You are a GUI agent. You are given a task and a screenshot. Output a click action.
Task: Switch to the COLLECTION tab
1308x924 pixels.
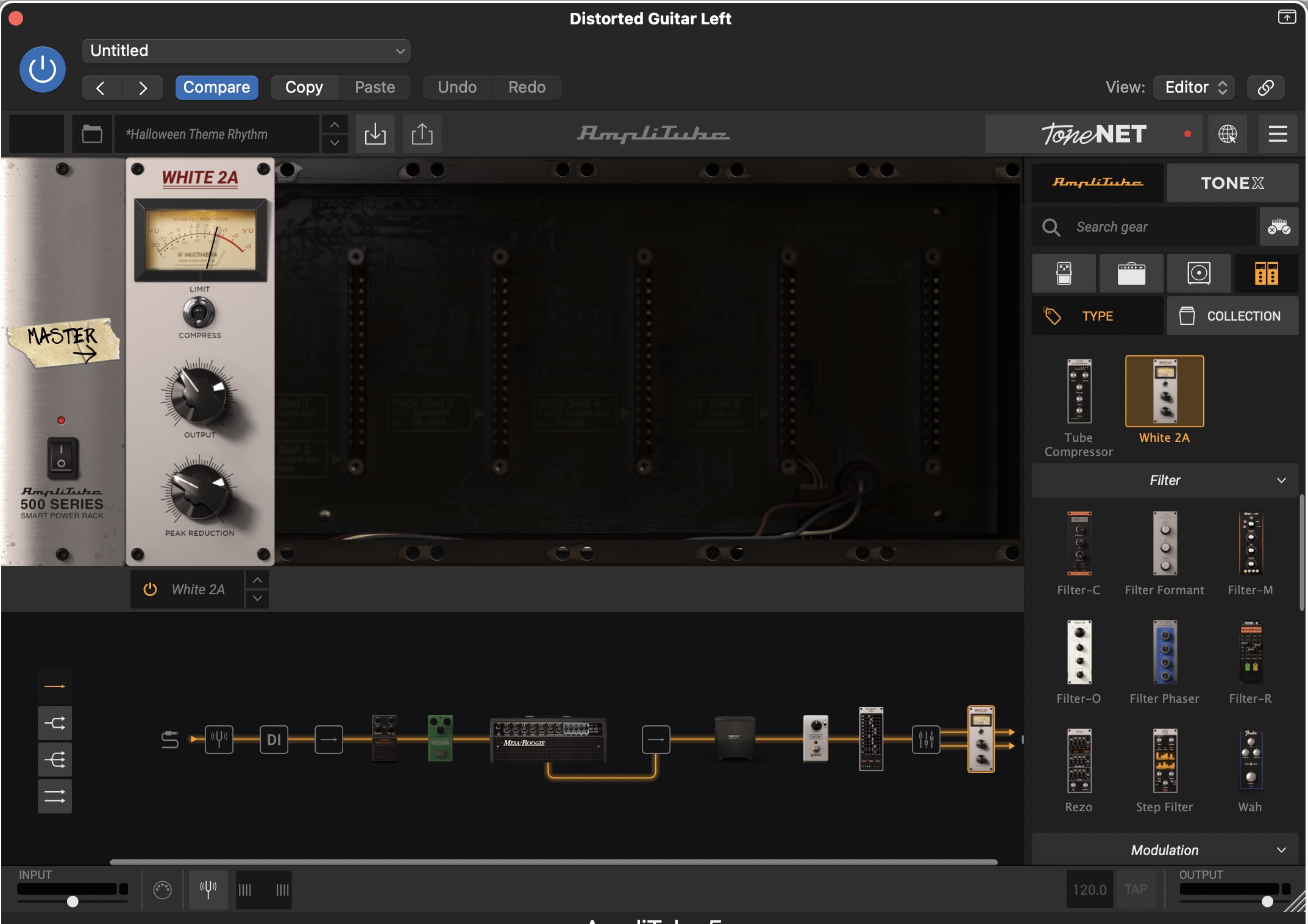[1232, 316]
